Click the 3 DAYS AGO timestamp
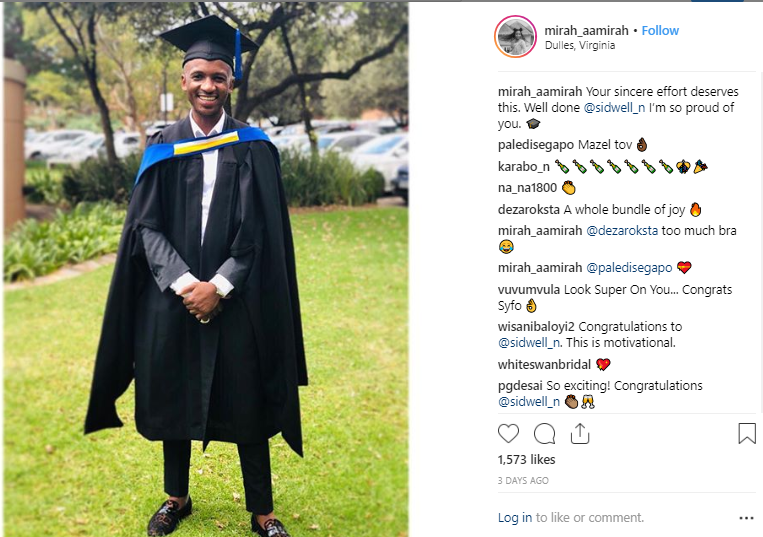Screen dimensions: 763x537 tap(523, 481)
